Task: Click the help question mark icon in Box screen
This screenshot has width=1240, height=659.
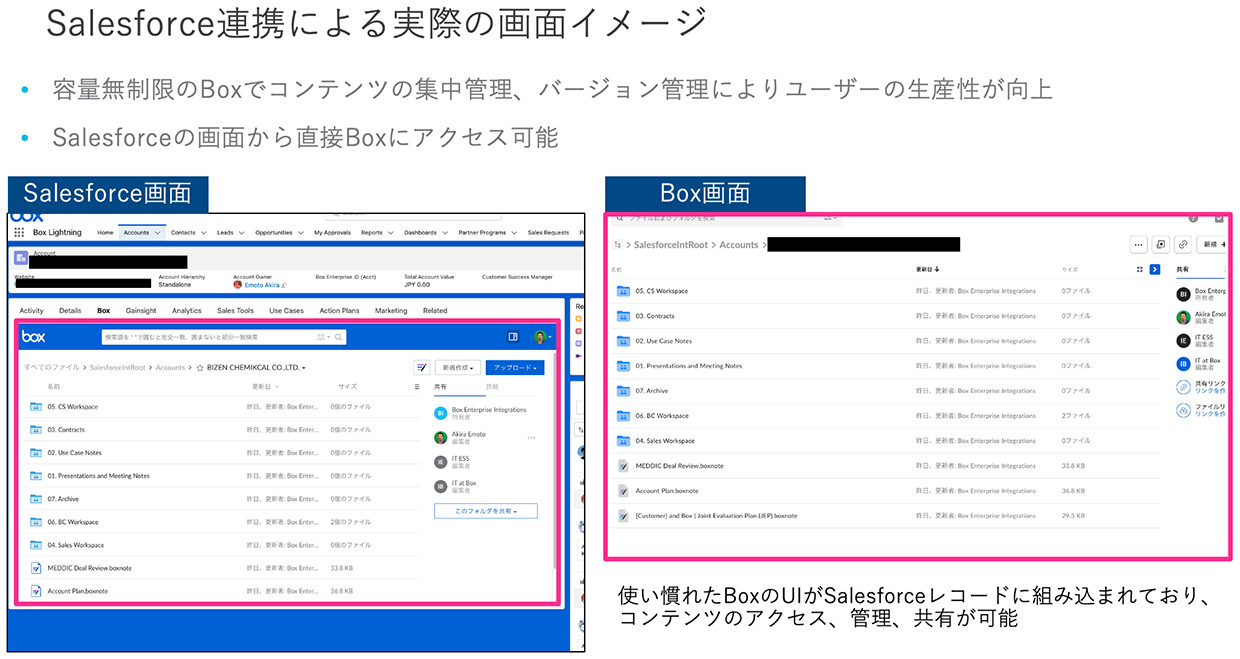Action: coord(1193,218)
